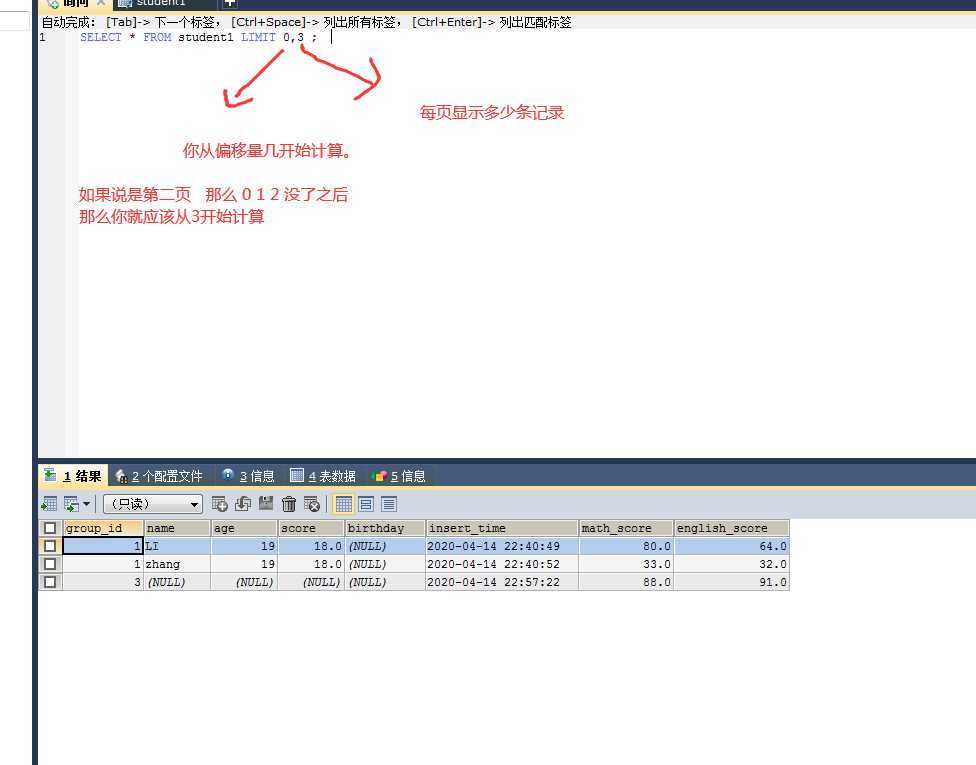Select the math_score cell 88.0
Image resolution: width=976 pixels, height=765 pixels.
tap(626, 582)
